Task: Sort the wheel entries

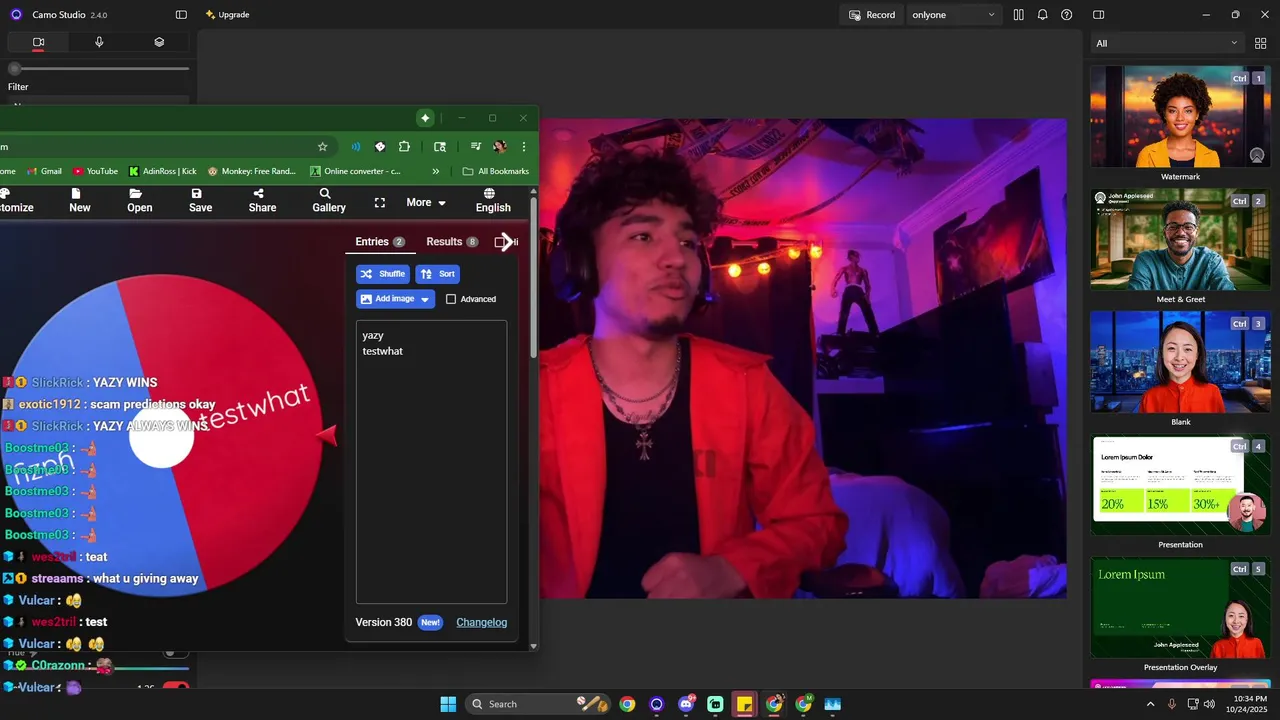Action: [x=438, y=274]
